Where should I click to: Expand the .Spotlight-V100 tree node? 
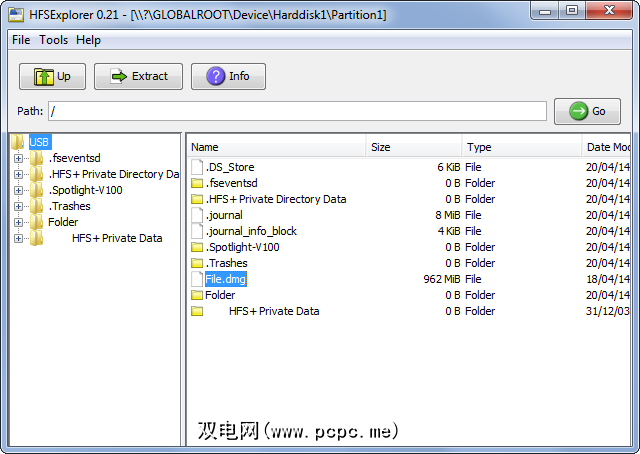coord(18,190)
